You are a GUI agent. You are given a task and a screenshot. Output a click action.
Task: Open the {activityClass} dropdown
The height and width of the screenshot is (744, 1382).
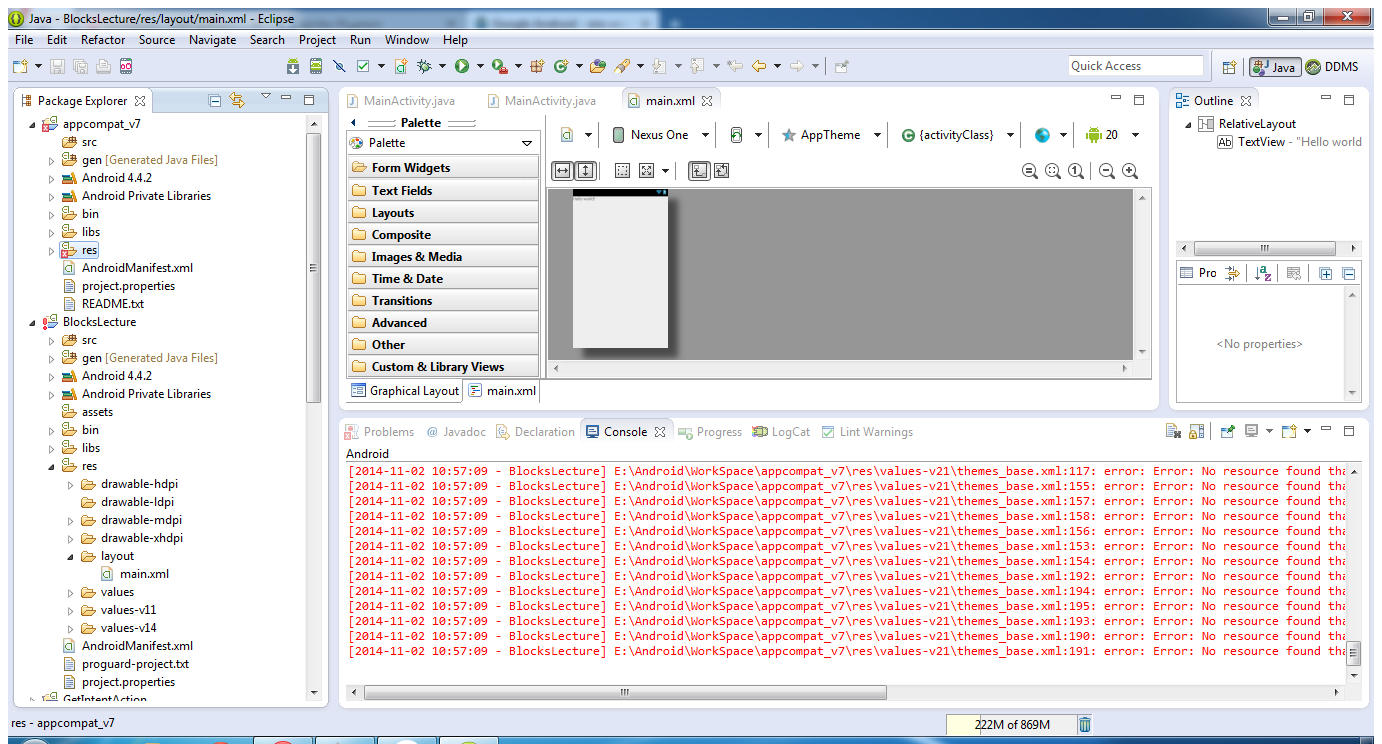957,135
